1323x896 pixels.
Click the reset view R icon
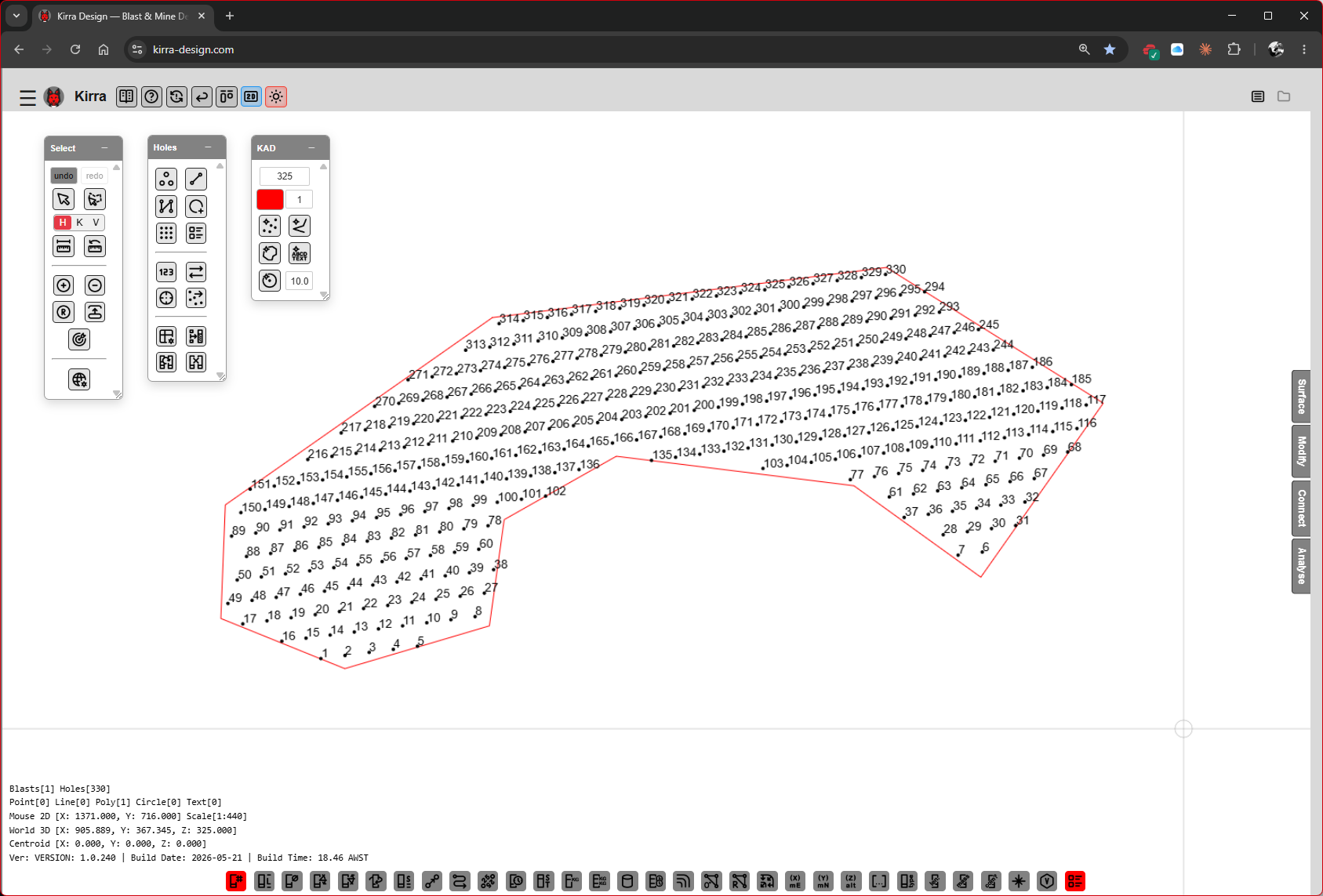click(64, 312)
